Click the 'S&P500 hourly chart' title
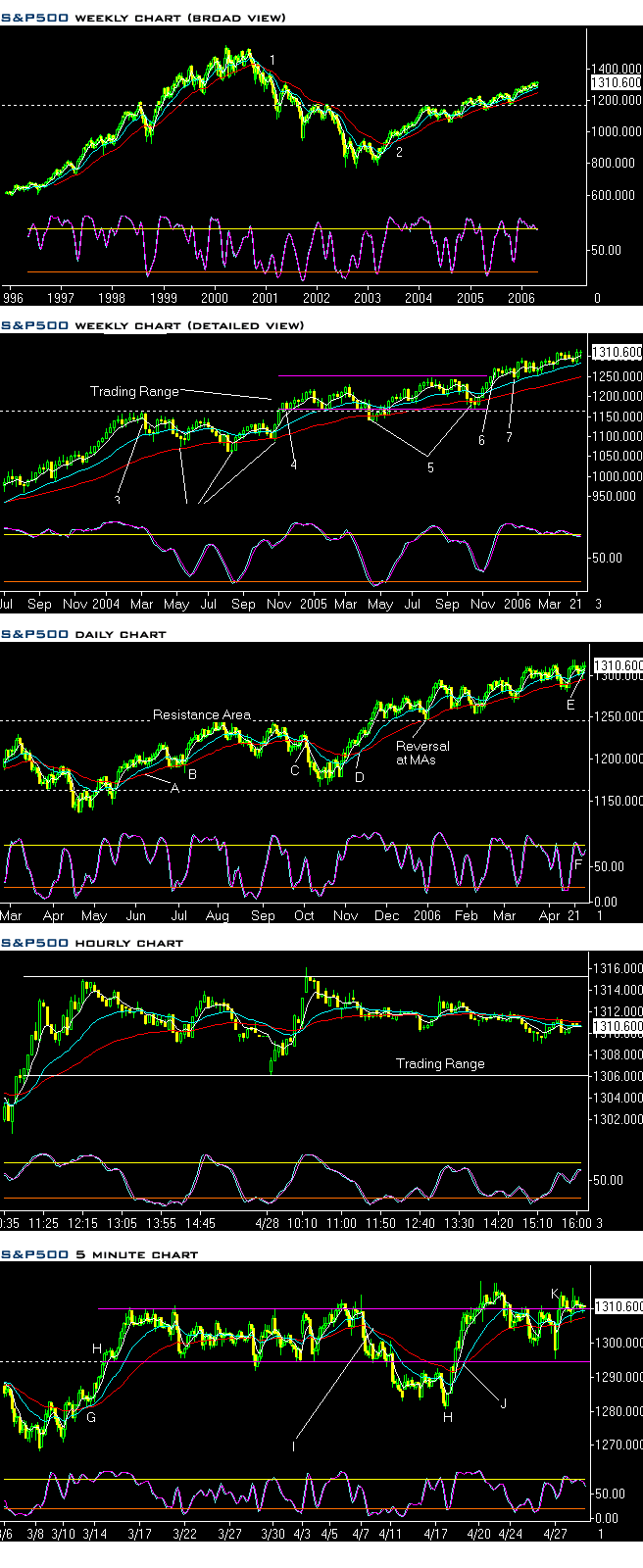This screenshot has width=643, height=1568. [x=92, y=943]
